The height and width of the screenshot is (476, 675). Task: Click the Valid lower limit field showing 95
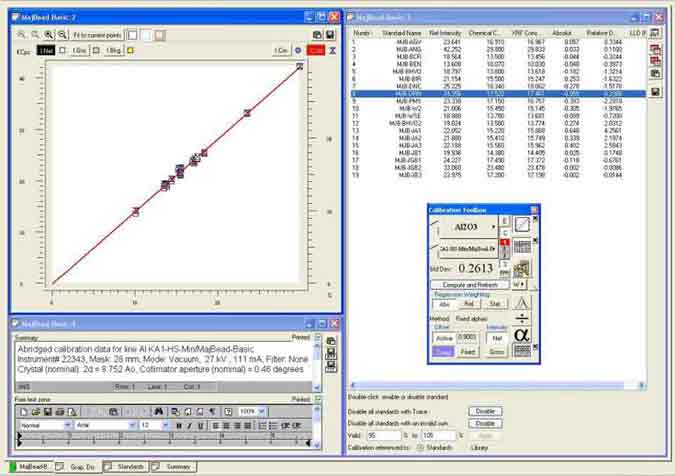click(386, 435)
